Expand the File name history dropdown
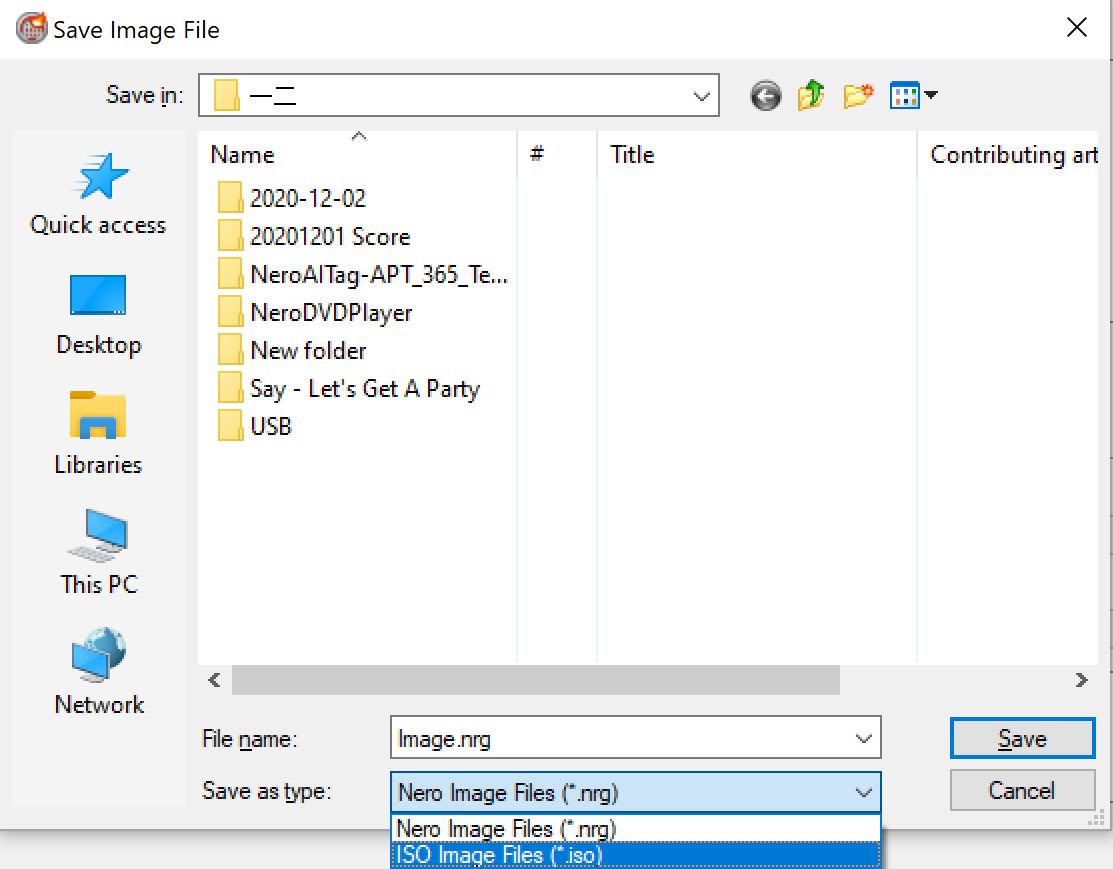 click(863, 738)
